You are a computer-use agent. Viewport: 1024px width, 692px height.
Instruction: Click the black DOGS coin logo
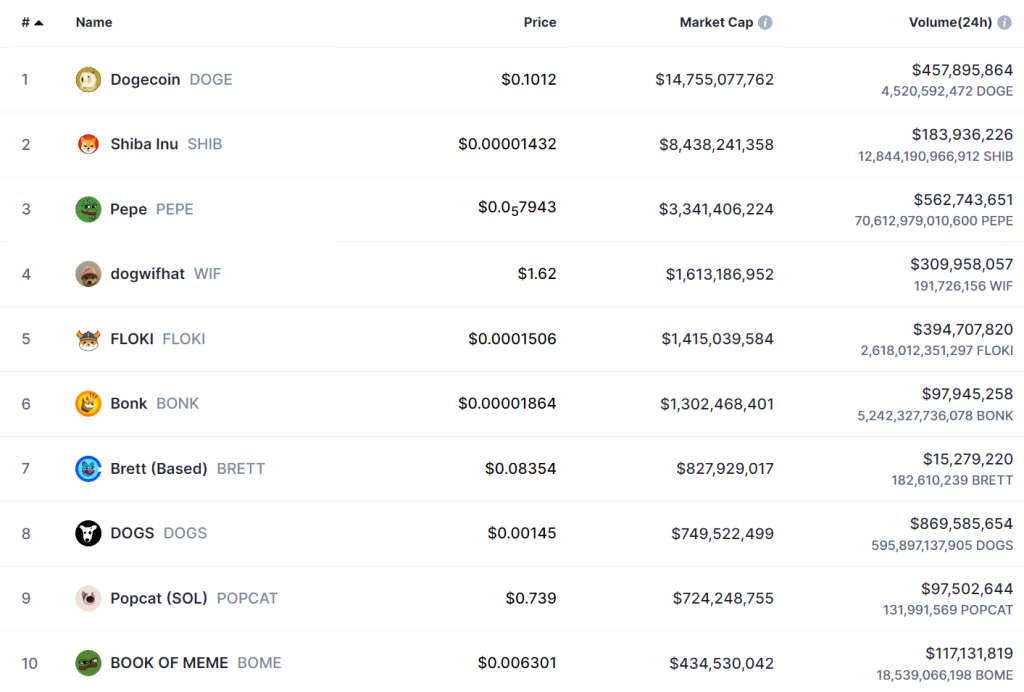(88, 533)
